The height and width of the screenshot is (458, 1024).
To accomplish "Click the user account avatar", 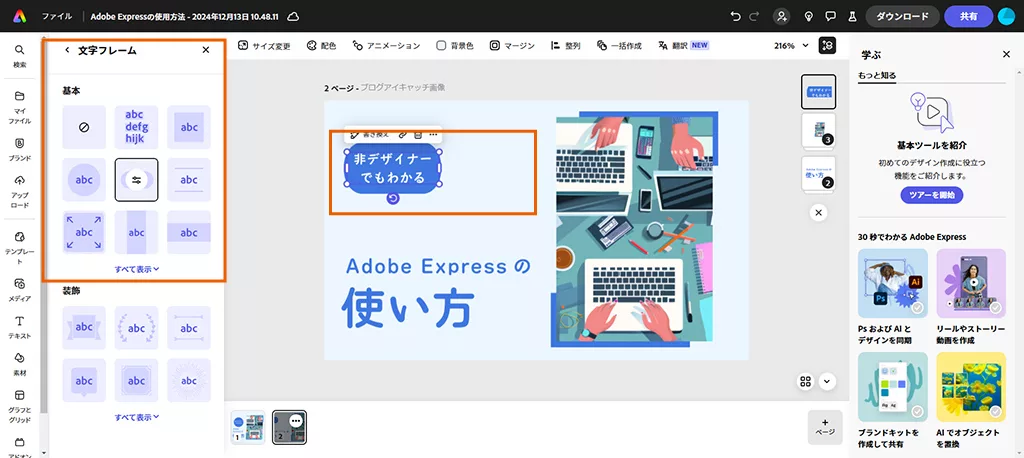I will [1006, 16].
